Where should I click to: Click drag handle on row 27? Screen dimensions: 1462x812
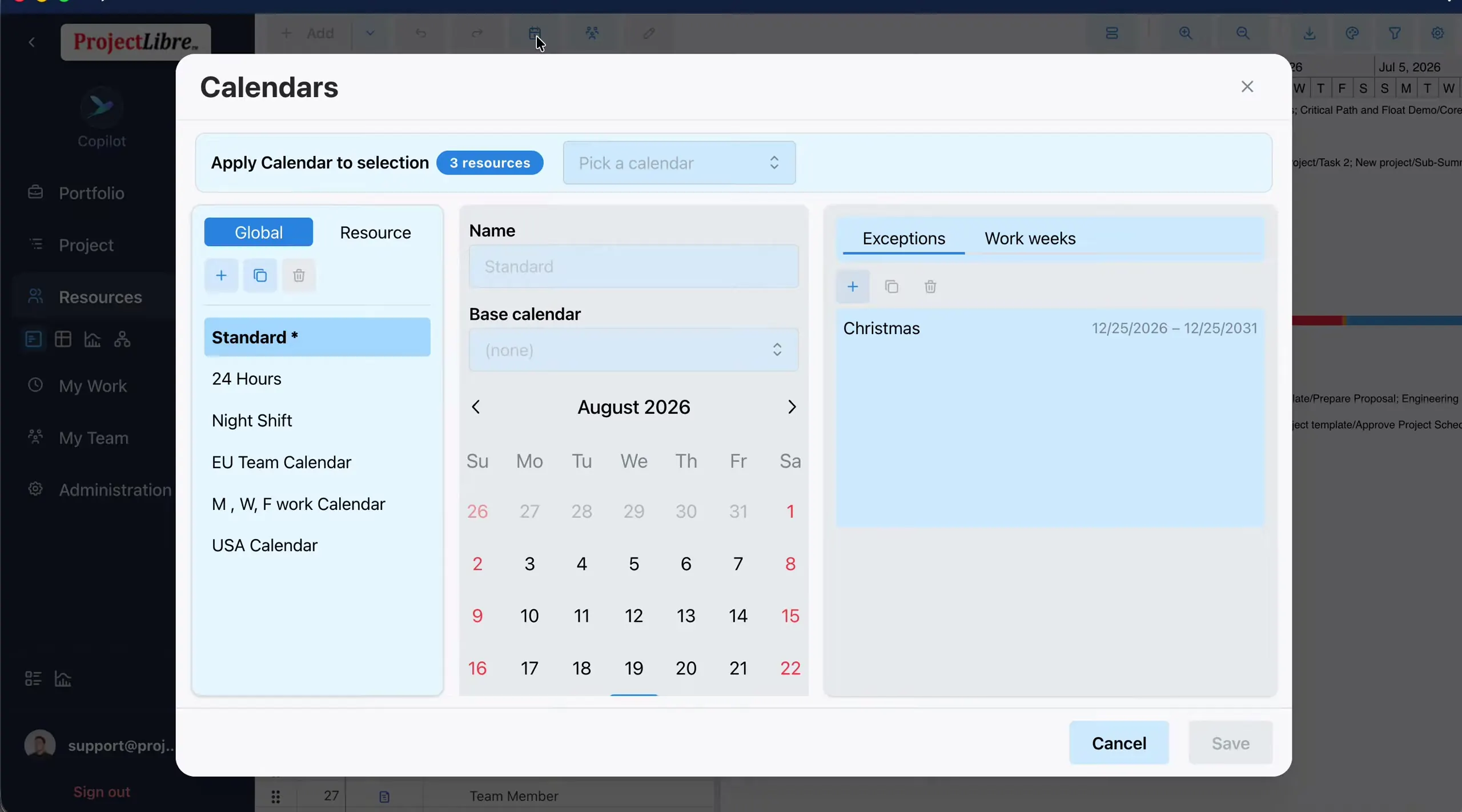[x=276, y=796]
